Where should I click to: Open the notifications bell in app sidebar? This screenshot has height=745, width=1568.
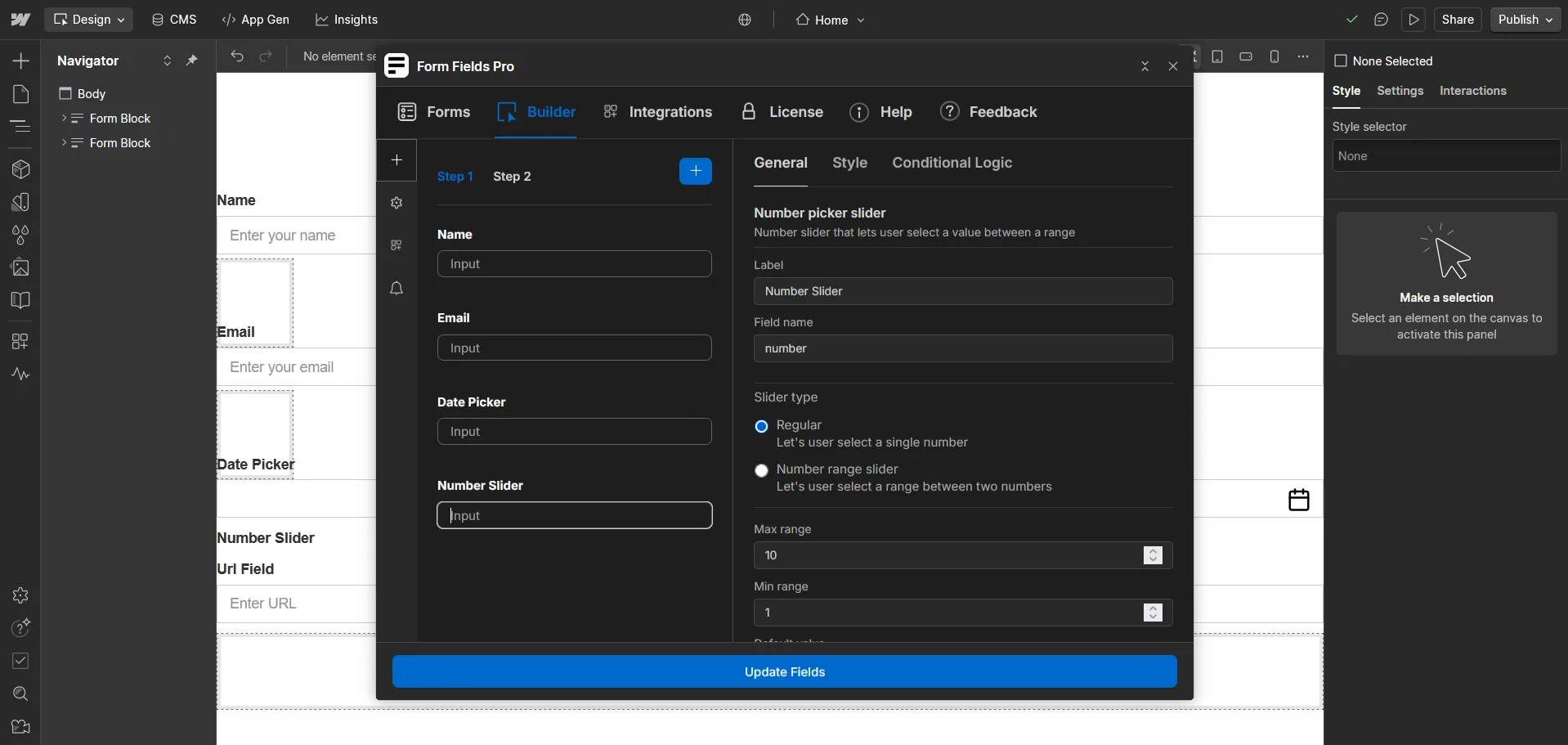click(x=396, y=288)
